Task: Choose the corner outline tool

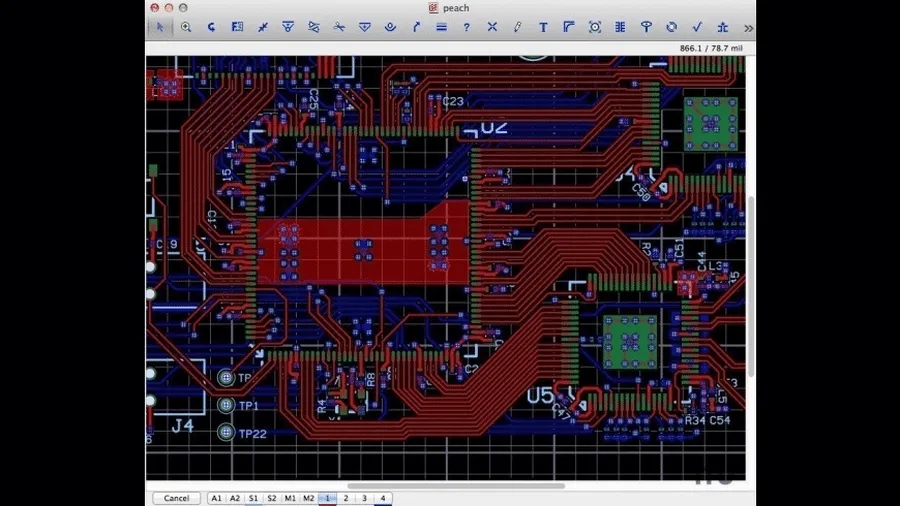Action: 569,27
